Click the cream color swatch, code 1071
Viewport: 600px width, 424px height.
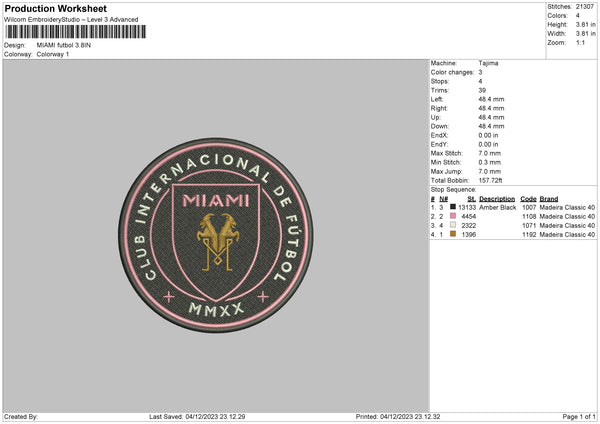(x=453, y=225)
